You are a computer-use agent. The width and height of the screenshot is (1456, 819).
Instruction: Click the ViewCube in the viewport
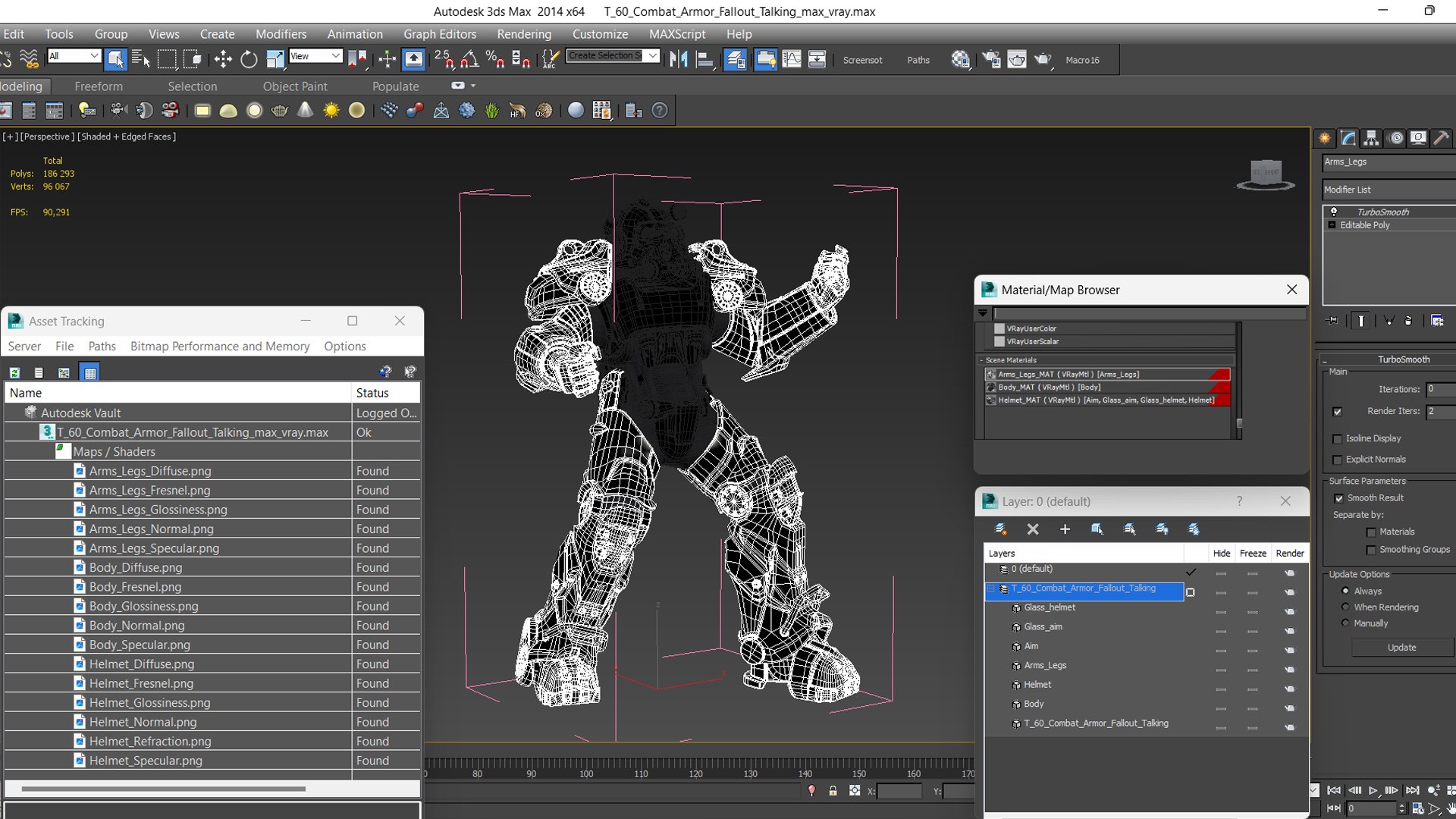pos(1266,174)
